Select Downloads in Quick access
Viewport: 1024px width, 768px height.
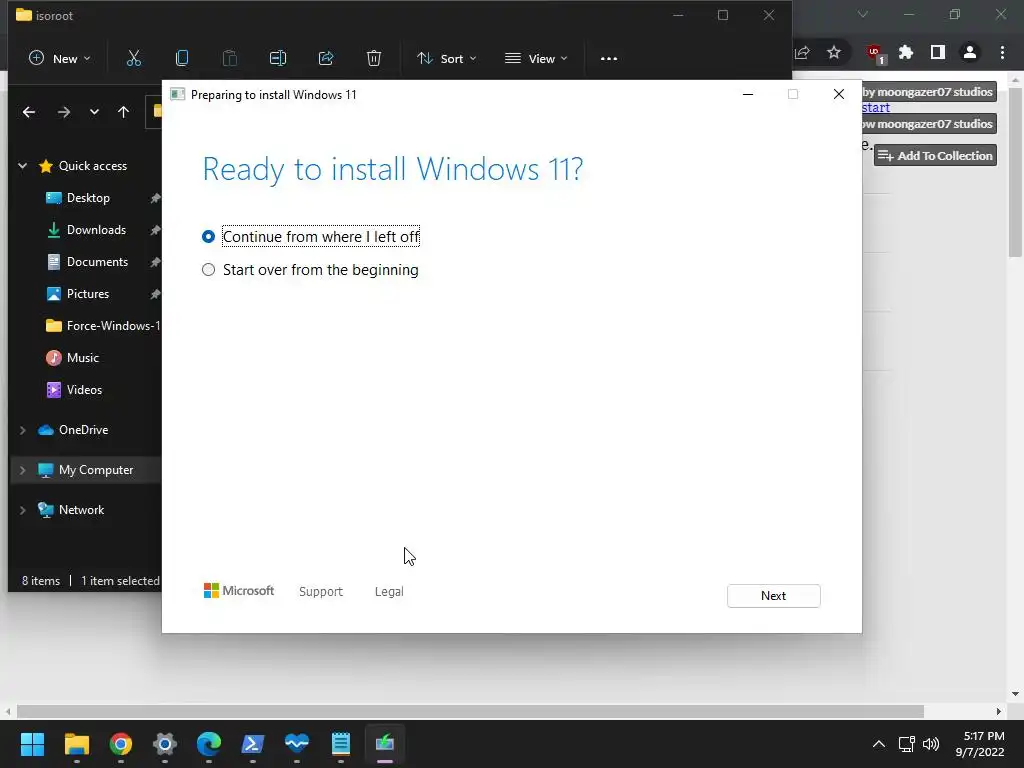[96, 230]
